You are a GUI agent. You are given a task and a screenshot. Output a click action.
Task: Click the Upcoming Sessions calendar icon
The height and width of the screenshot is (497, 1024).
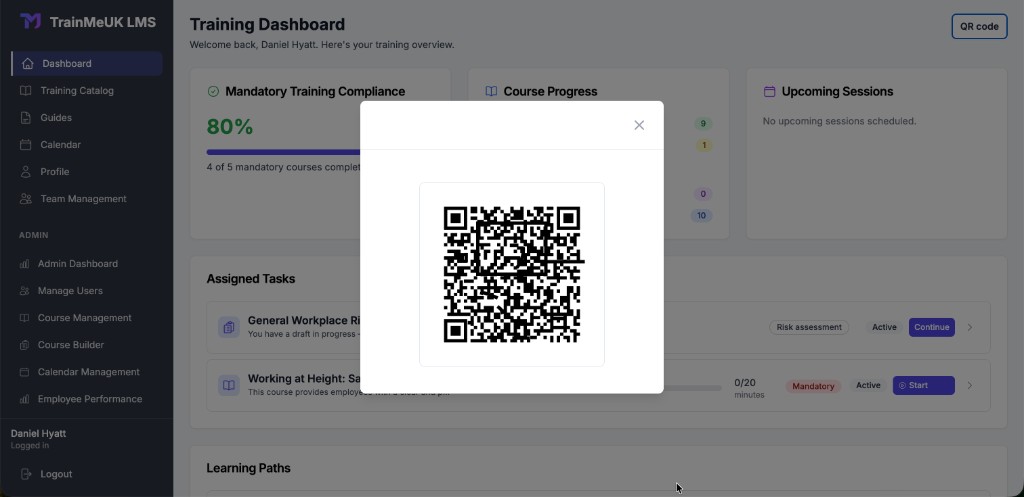coord(769,91)
